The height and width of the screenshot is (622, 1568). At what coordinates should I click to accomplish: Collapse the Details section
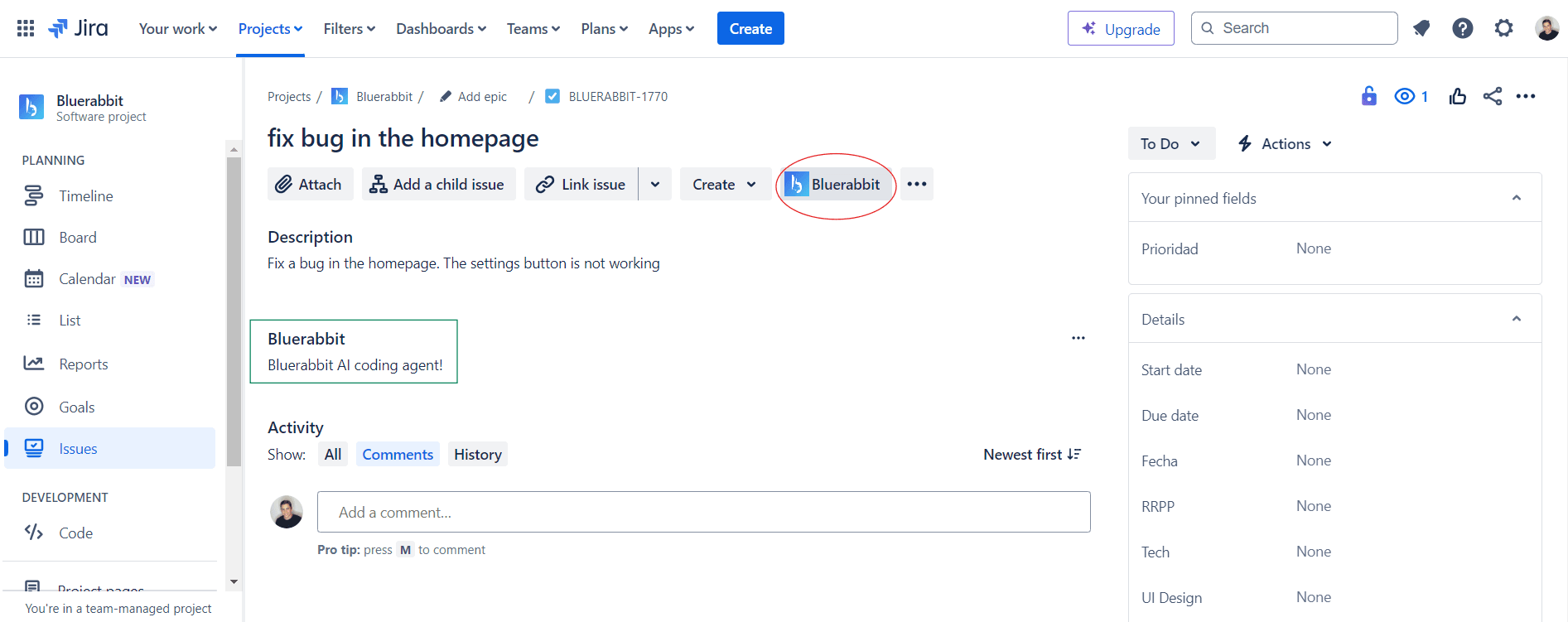tap(1516, 319)
